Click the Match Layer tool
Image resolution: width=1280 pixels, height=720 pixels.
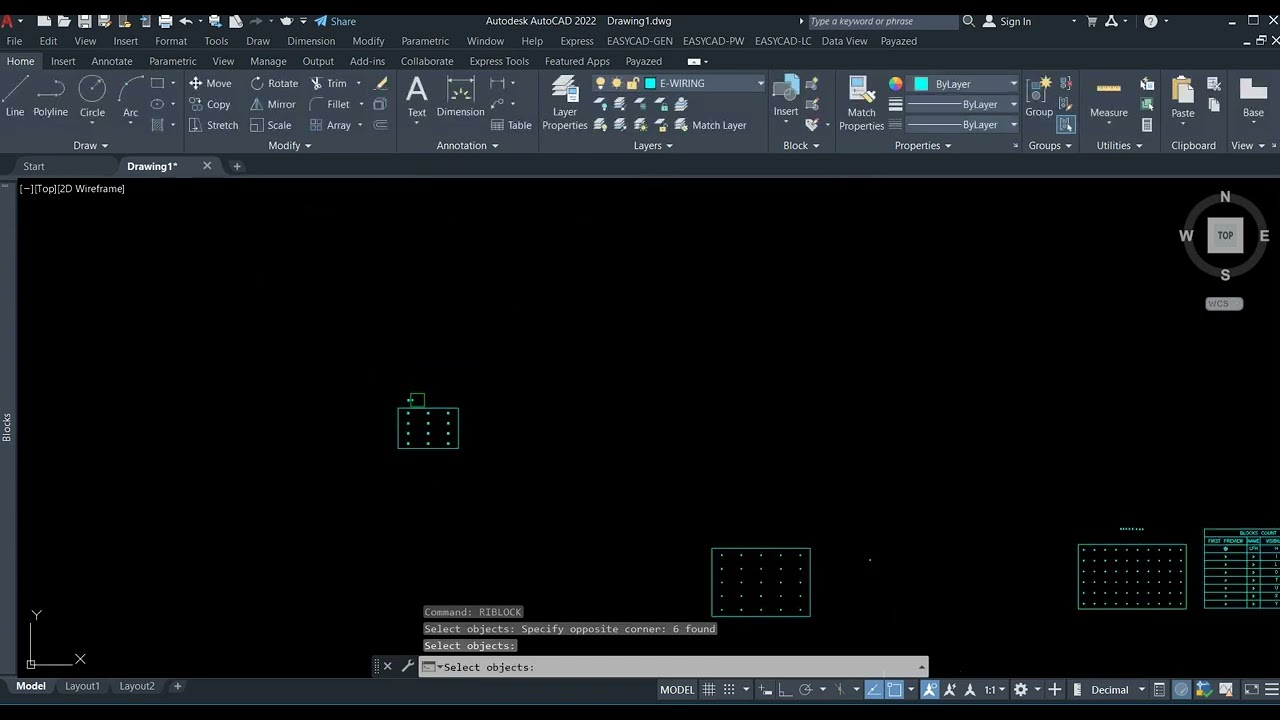tap(710, 125)
